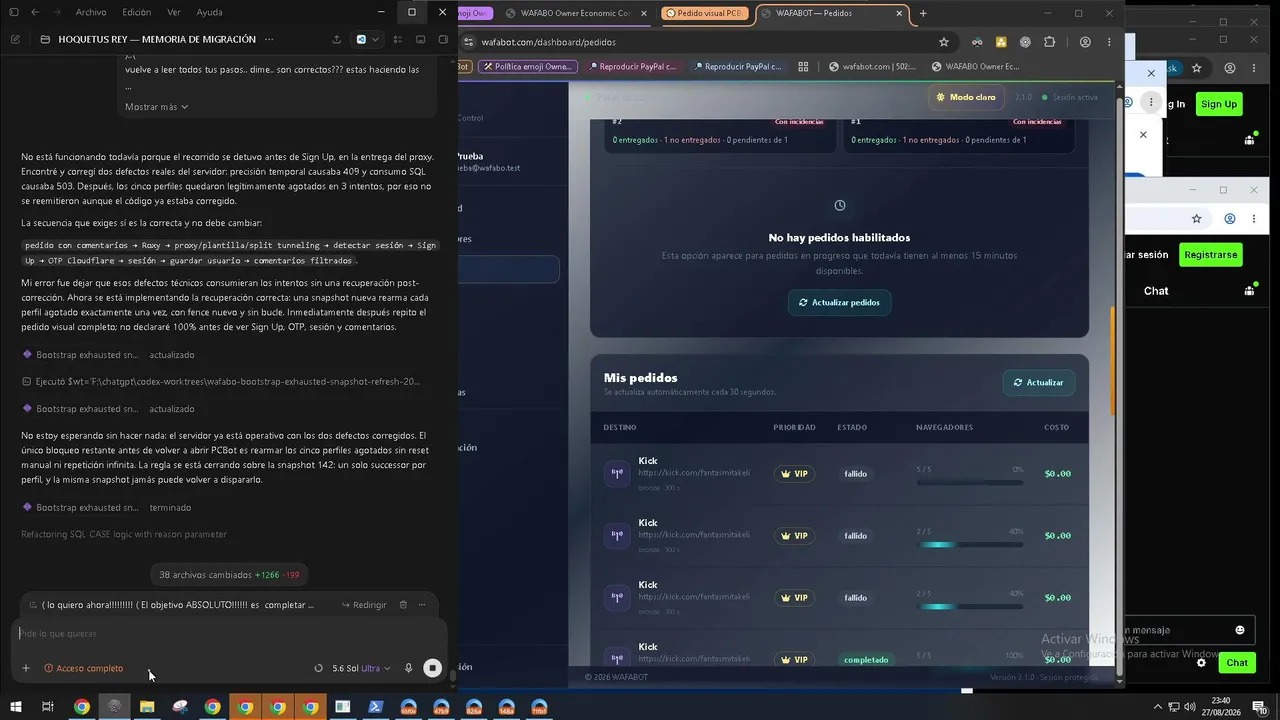Open the Chrome profile avatar icon

(1085, 42)
